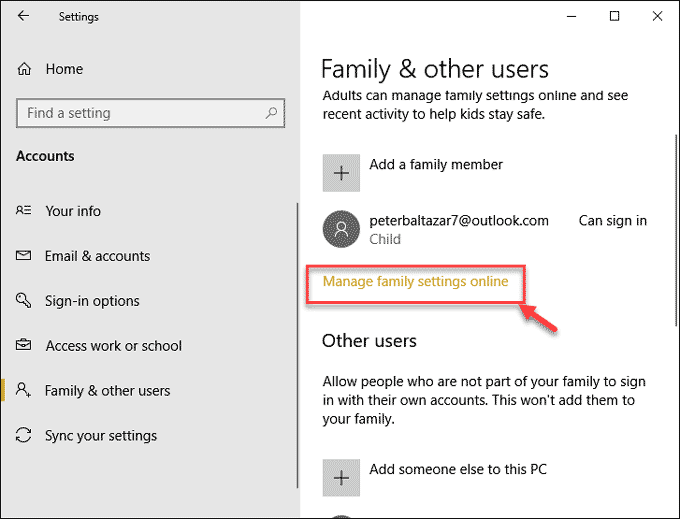
Task: Click the envelope icon for Email
Action: (23, 255)
